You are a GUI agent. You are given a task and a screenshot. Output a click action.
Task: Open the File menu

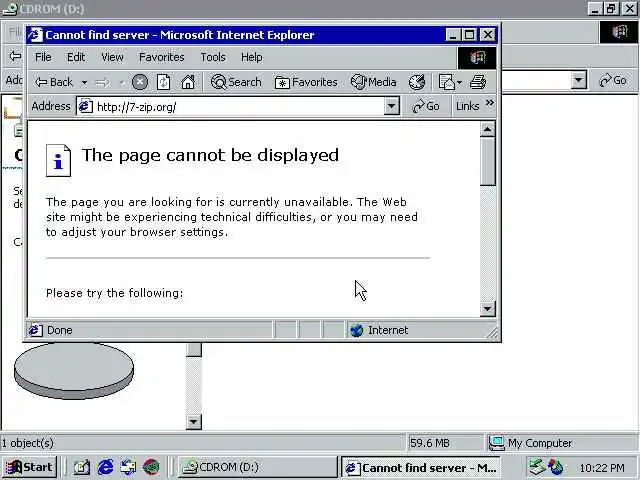click(x=43, y=57)
